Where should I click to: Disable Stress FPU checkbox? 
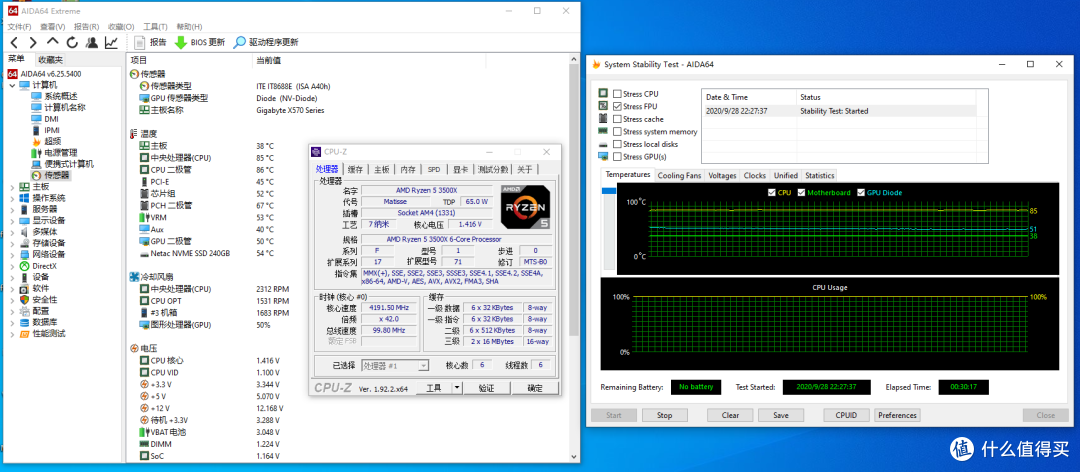(x=617, y=106)
